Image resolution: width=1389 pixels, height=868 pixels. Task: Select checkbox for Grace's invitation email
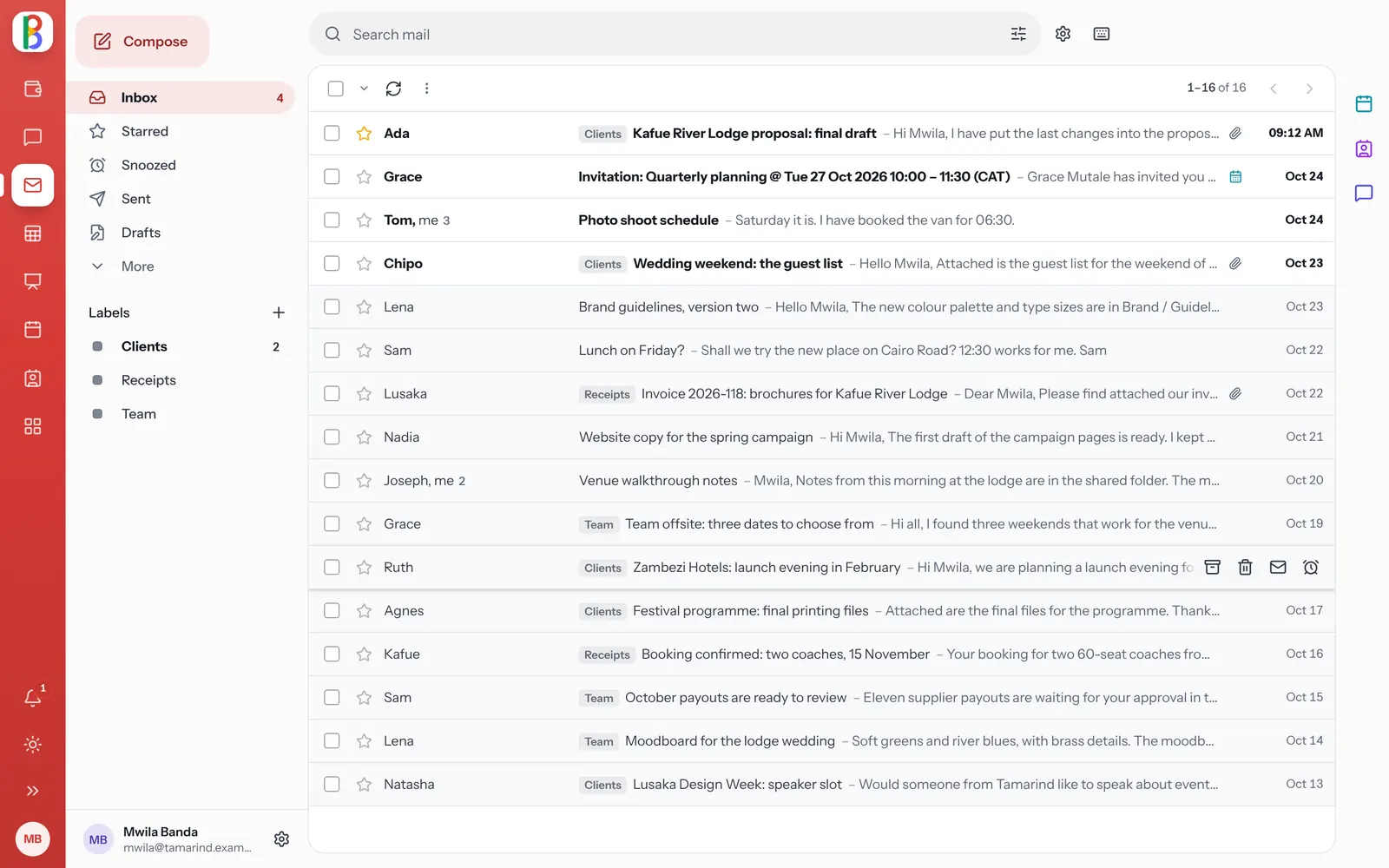[x=332, y=176]
